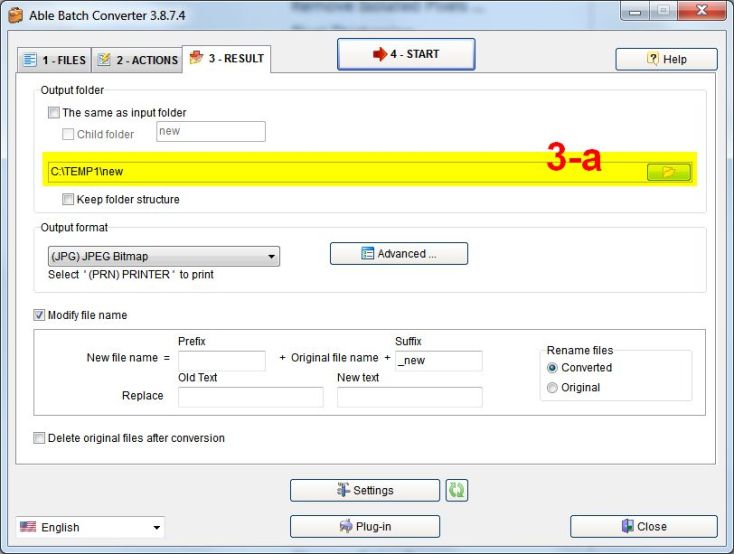Click the Suffix field containing _new

point(439,361)
